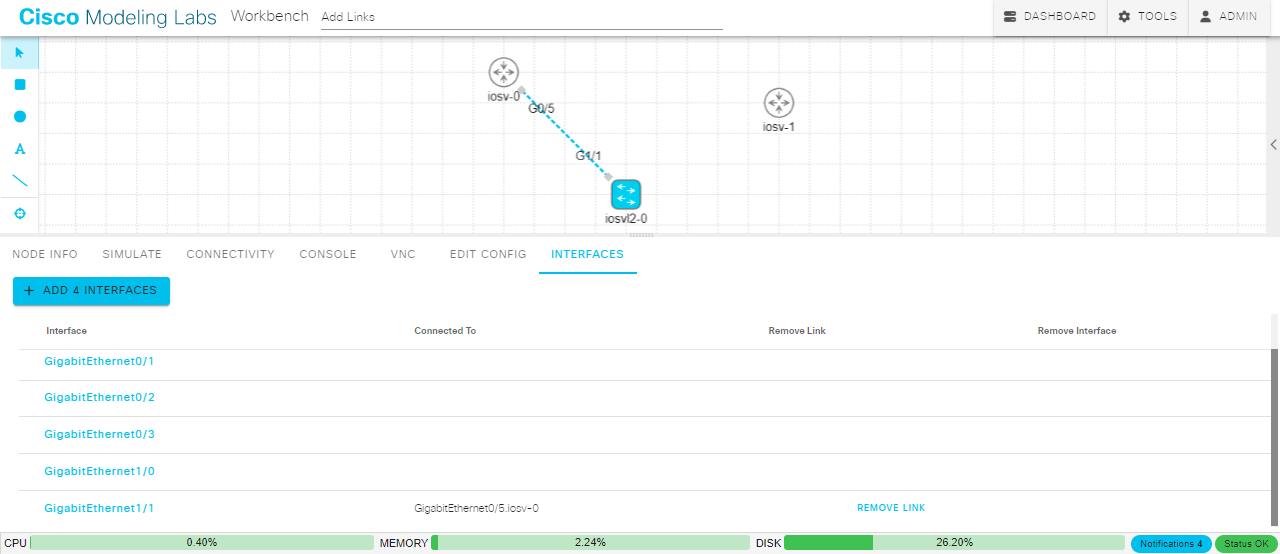The width and height of the screenshot is (1280, 554).
Task: Click the G1/1 link endpoint label
Action: click(x=589, y=156)
